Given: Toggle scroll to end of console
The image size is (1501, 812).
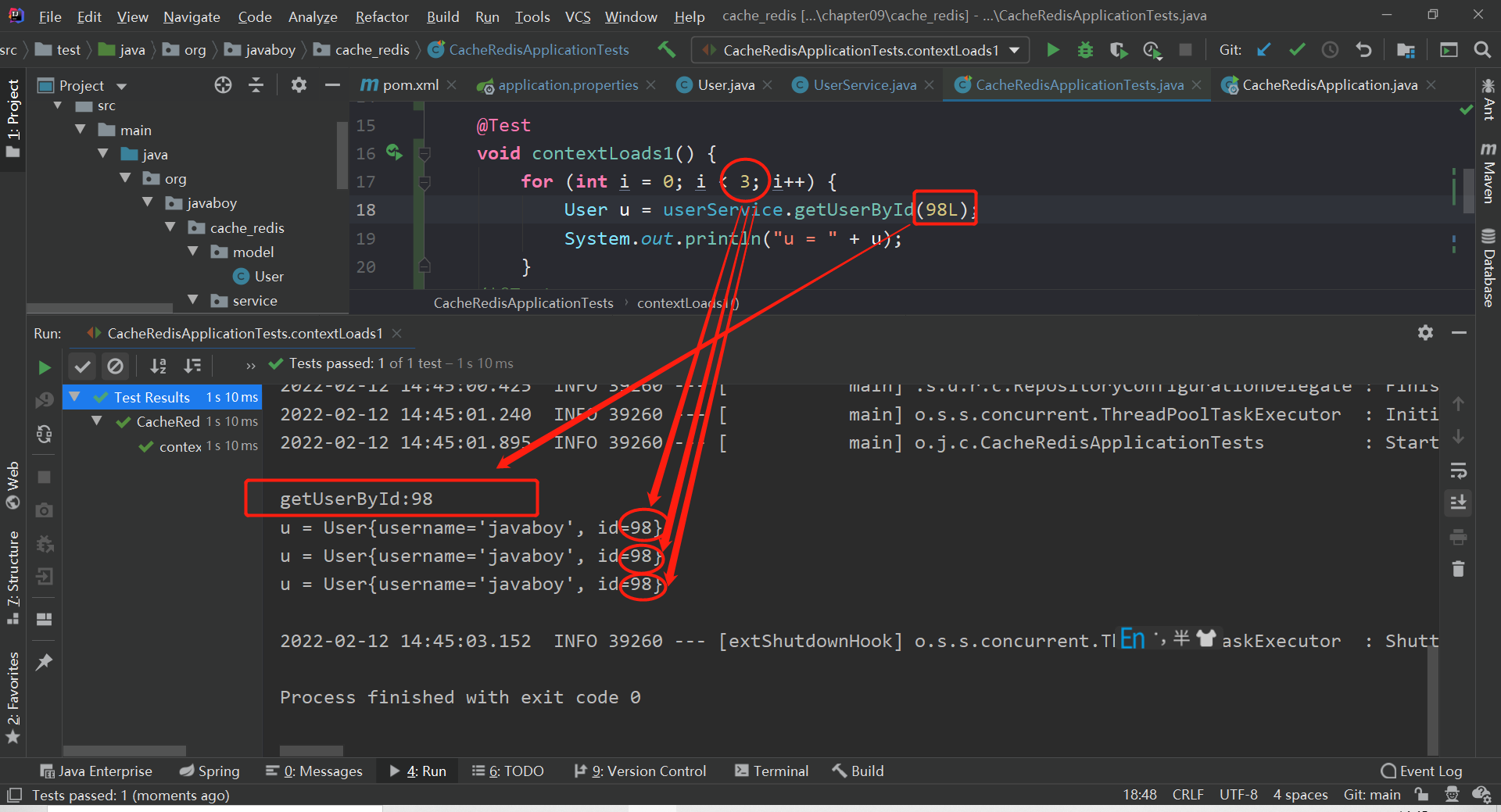Looking at the screenshot, I should click(x=1458, y=503).
